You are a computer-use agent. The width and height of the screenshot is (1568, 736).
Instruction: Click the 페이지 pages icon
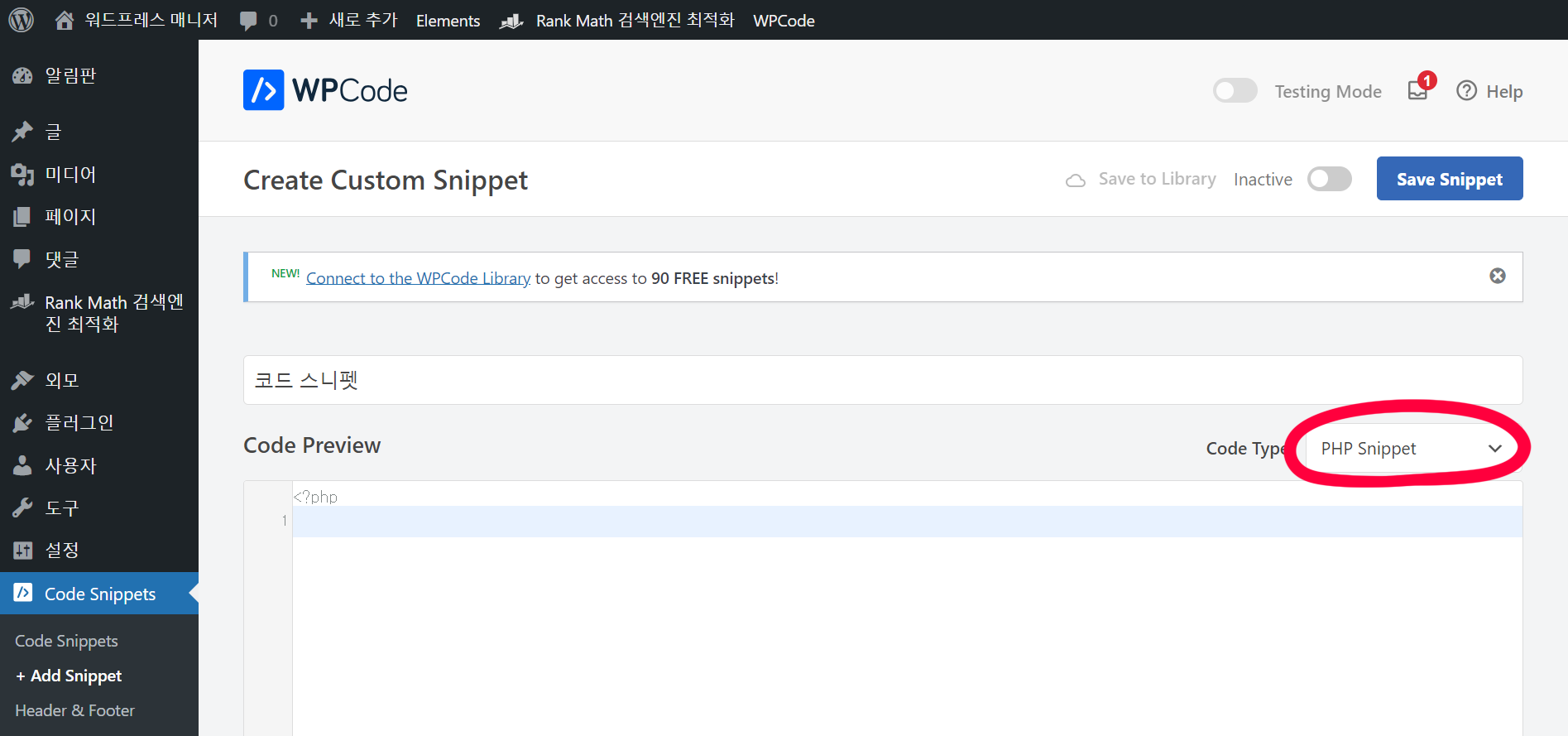point(22,217)
